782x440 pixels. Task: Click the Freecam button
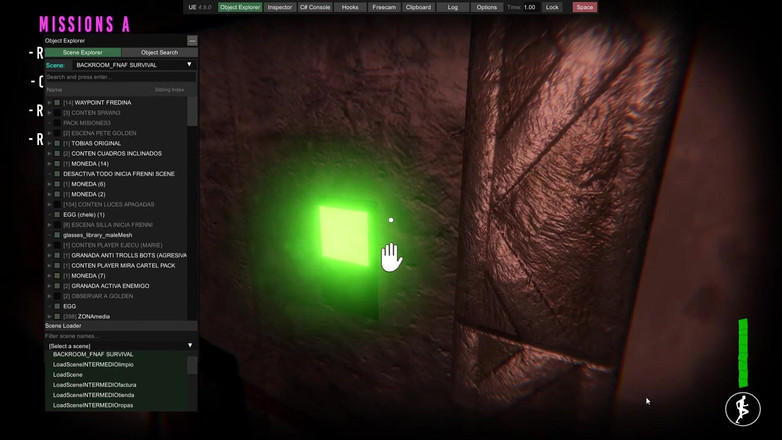point(383,7)
